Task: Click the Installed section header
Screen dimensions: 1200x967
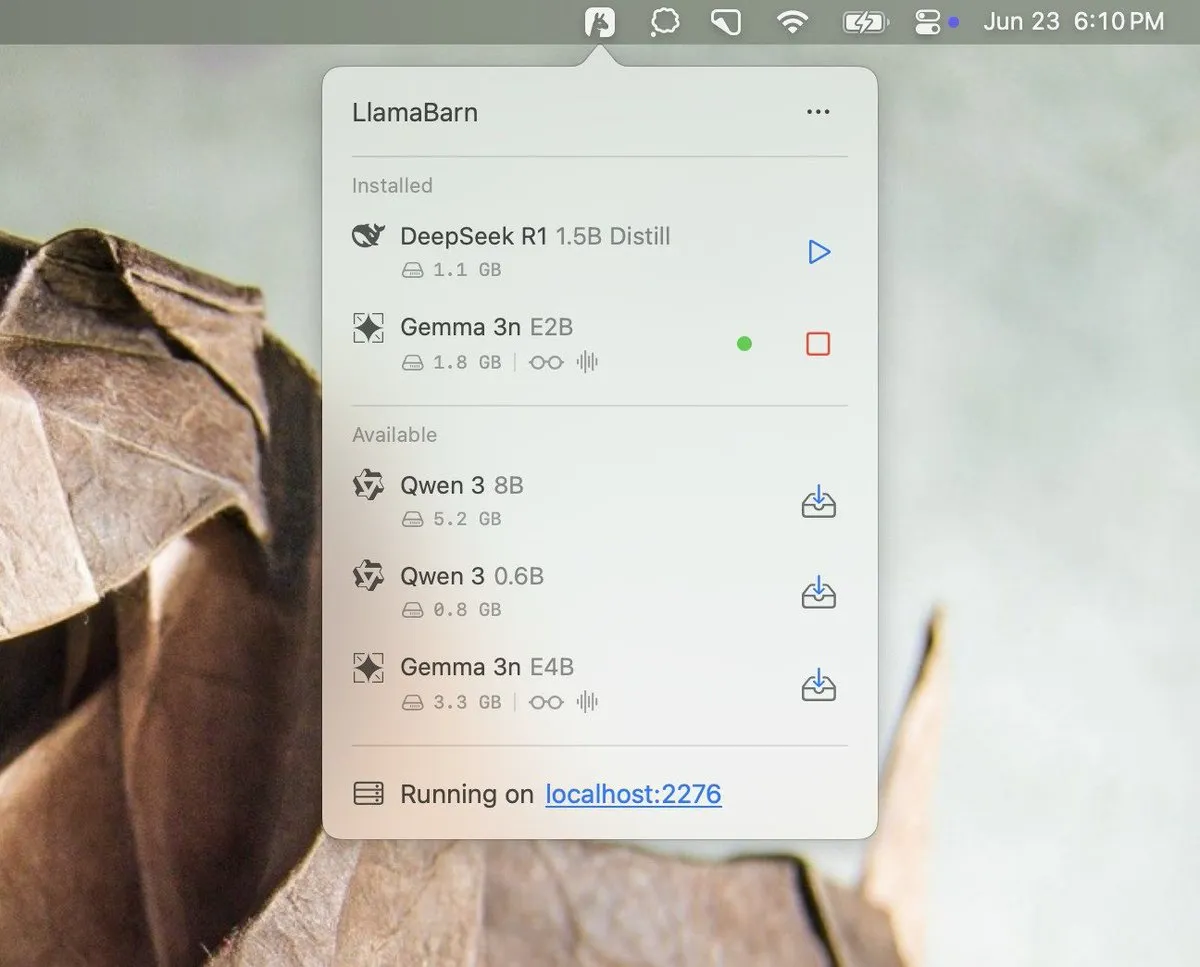Action: pyautogui.click(x=392, y=186)
